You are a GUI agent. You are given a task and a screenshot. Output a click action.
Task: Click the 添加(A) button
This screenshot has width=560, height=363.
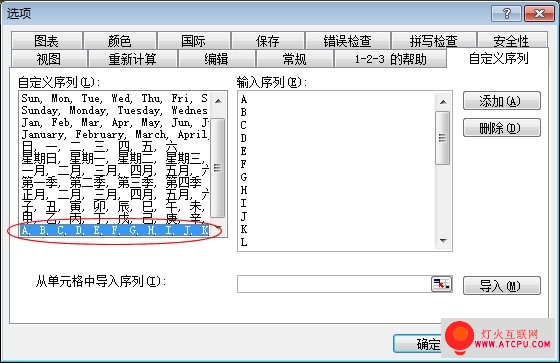click(501, 101)
